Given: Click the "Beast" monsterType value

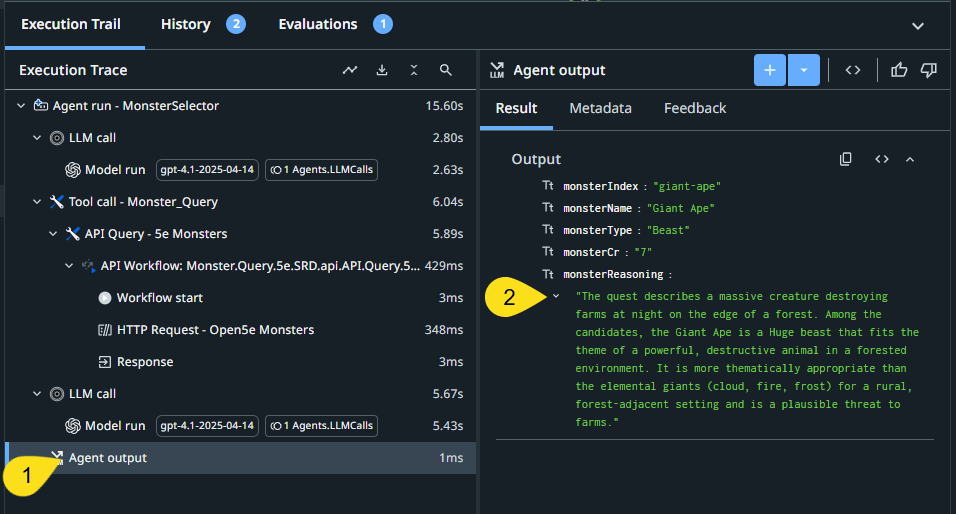Looking at the screenshot, I should click(668, 230).
